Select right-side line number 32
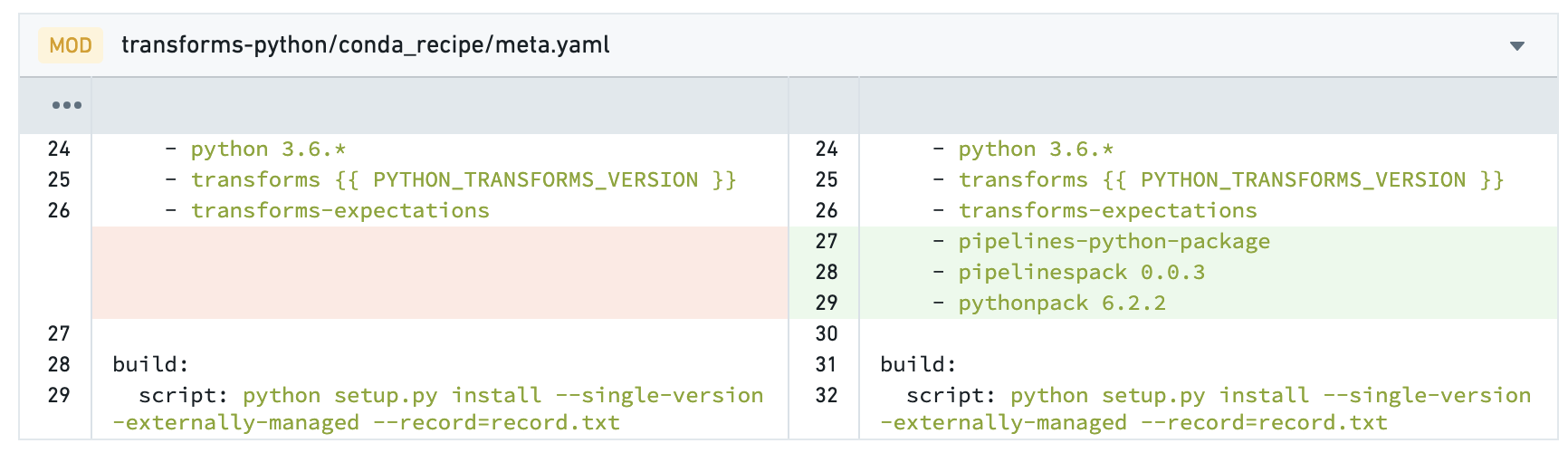Screen dimensions: 1568x453 [827, 395]
